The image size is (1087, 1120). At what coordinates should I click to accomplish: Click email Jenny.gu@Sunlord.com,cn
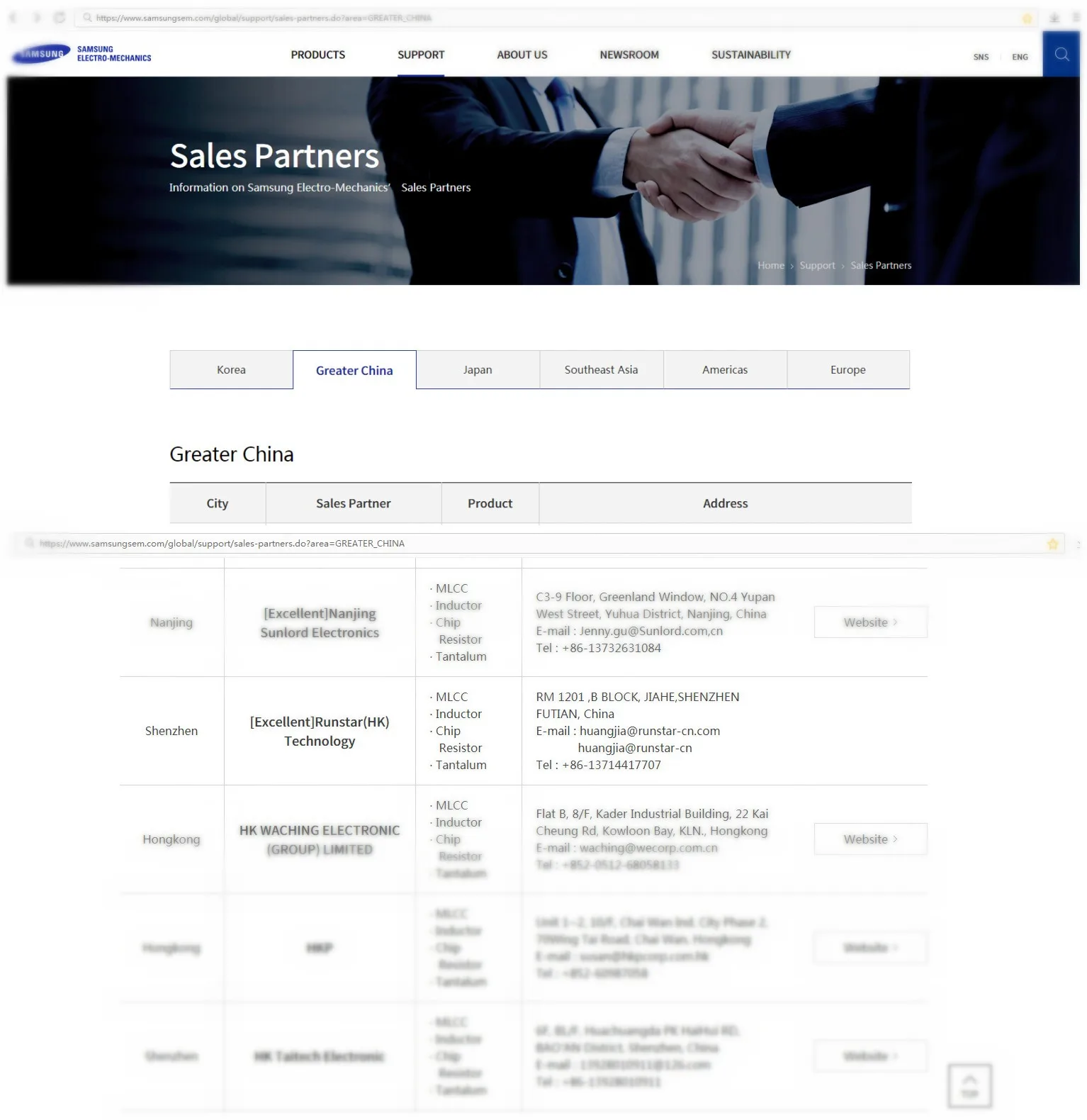651,631
